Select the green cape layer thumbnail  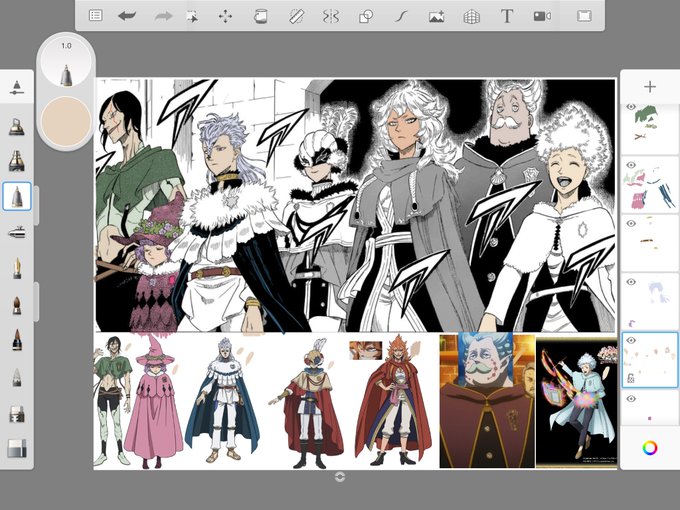point(650,129)
